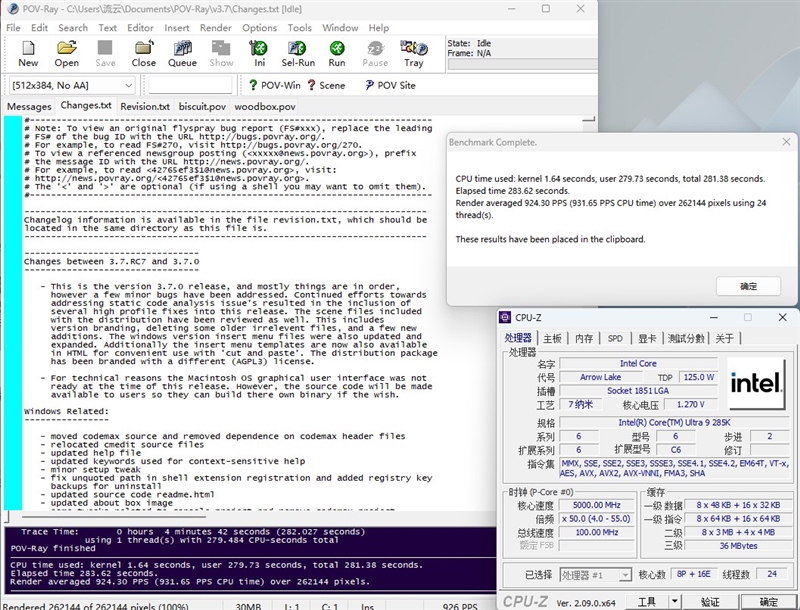Click the Close file toolbar icon
This screenshot has height=610, width=800.
coord(144,53)
